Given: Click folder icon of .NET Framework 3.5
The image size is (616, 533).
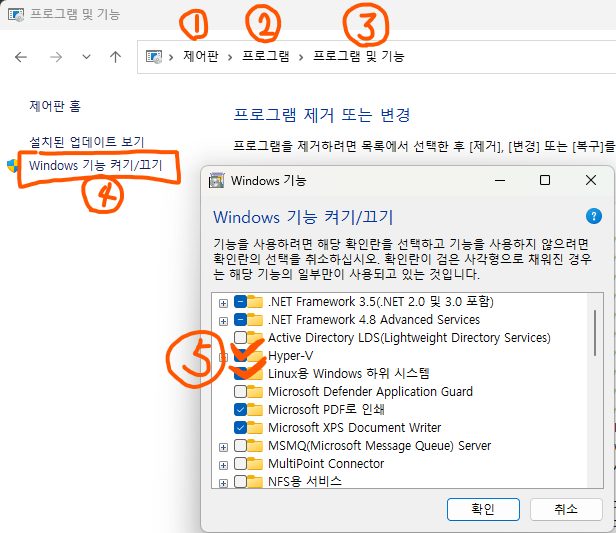Looking at the screenshot, I should coord(255,302).
